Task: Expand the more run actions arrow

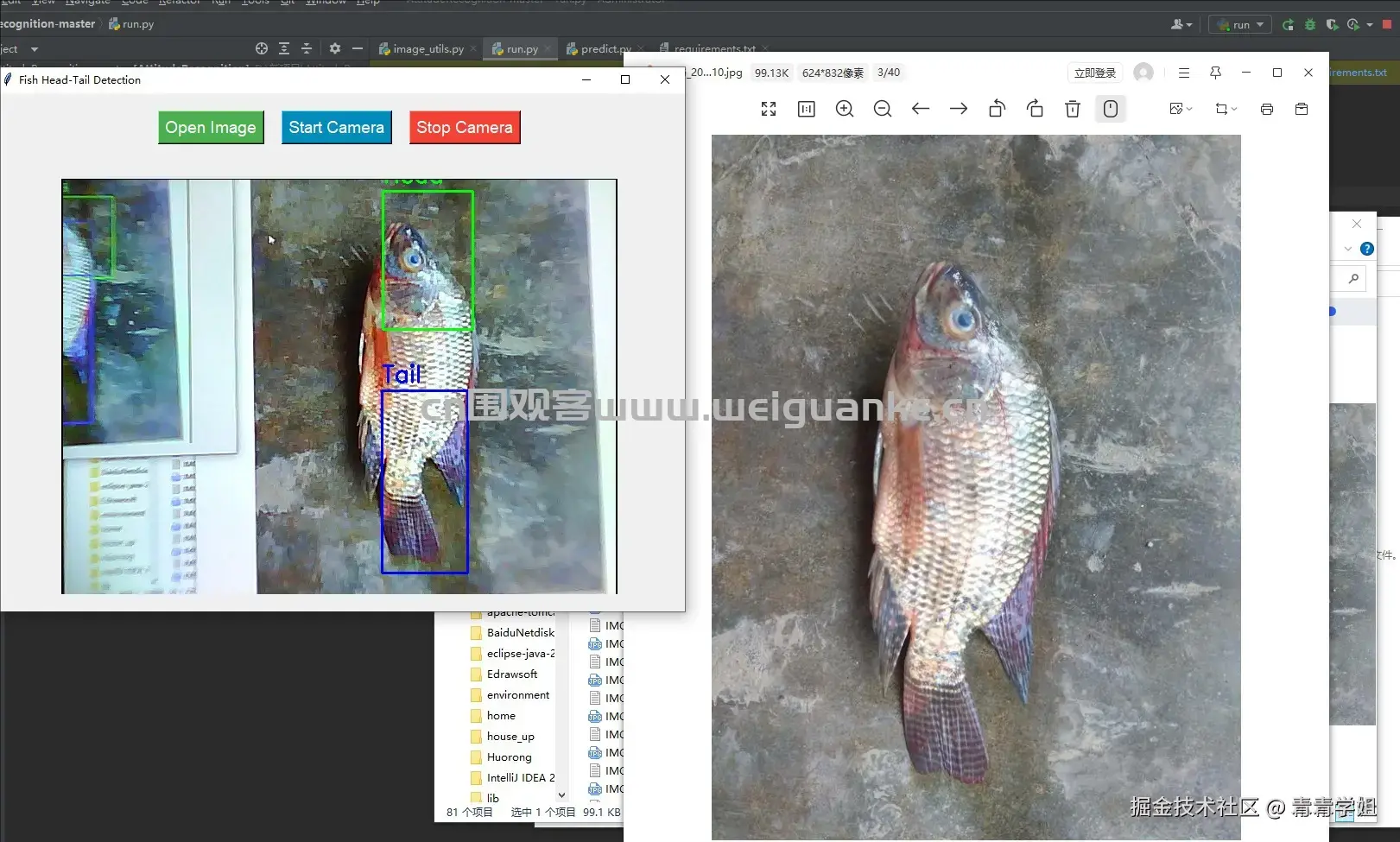Action: (1370, 25)
